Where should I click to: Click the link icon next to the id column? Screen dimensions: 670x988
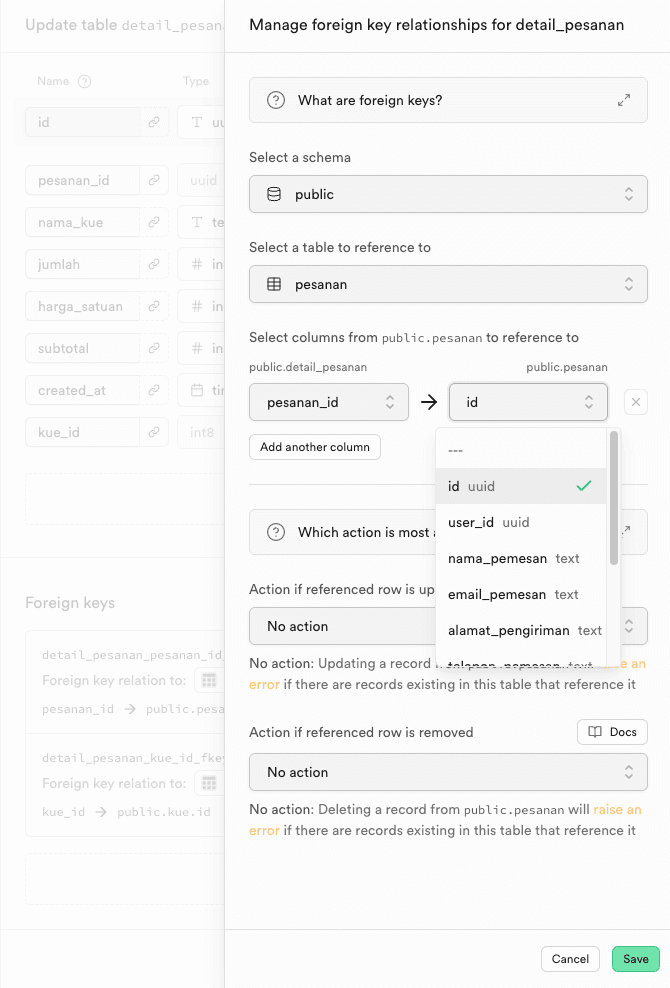point(154,122)
